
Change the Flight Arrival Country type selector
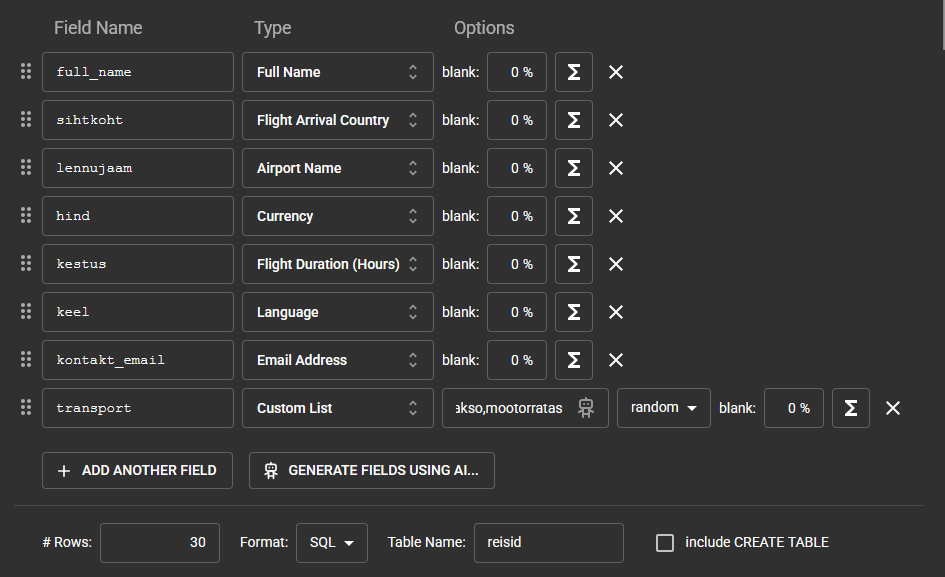point(337,120)
